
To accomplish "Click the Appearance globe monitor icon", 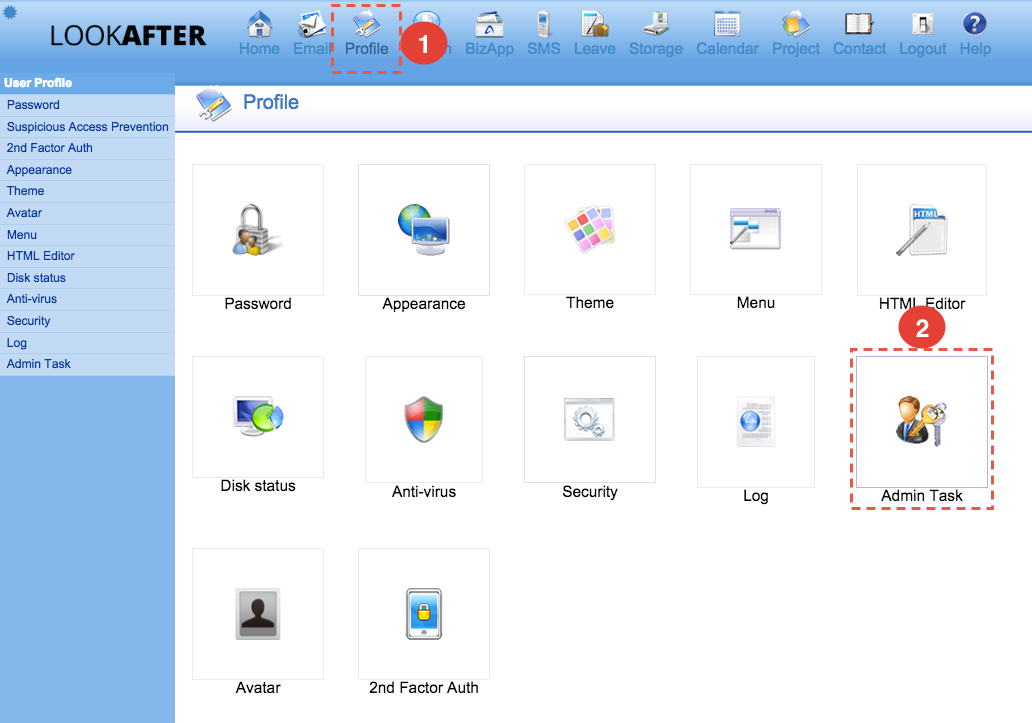I will (x=423, y=230).
